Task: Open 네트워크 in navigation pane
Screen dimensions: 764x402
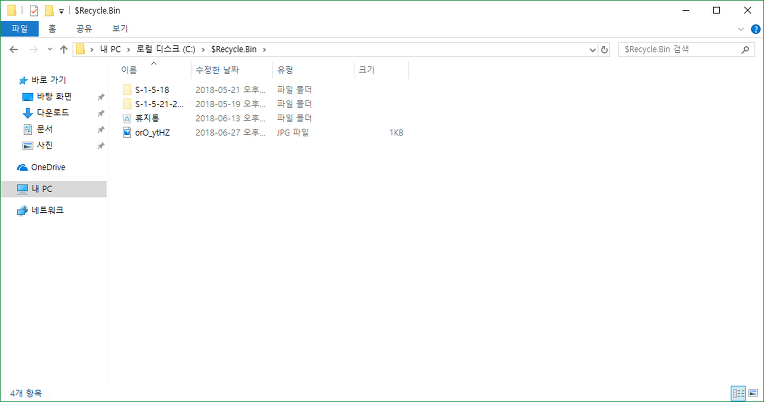Action: tap(47, 210)
